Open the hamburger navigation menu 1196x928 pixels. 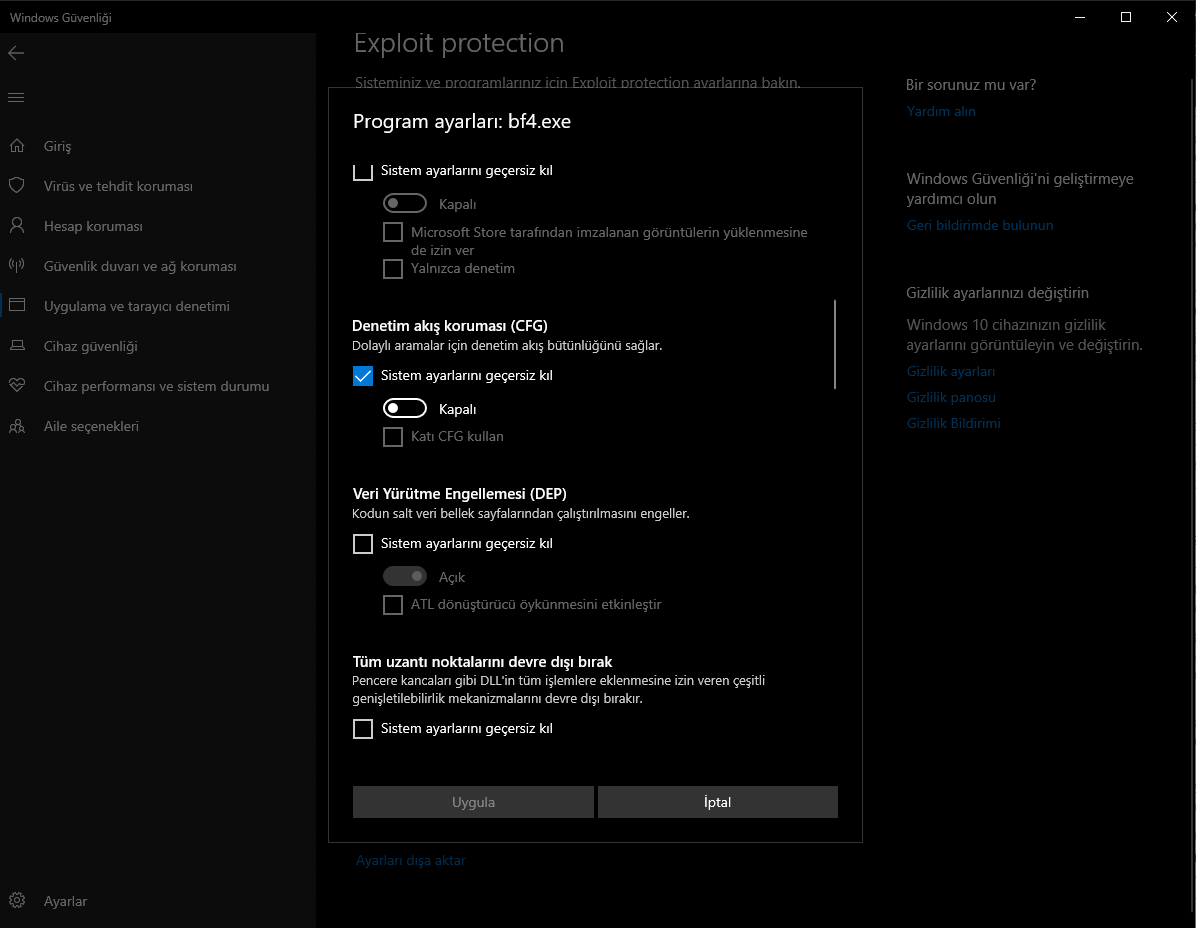click(x=16, y=97)
